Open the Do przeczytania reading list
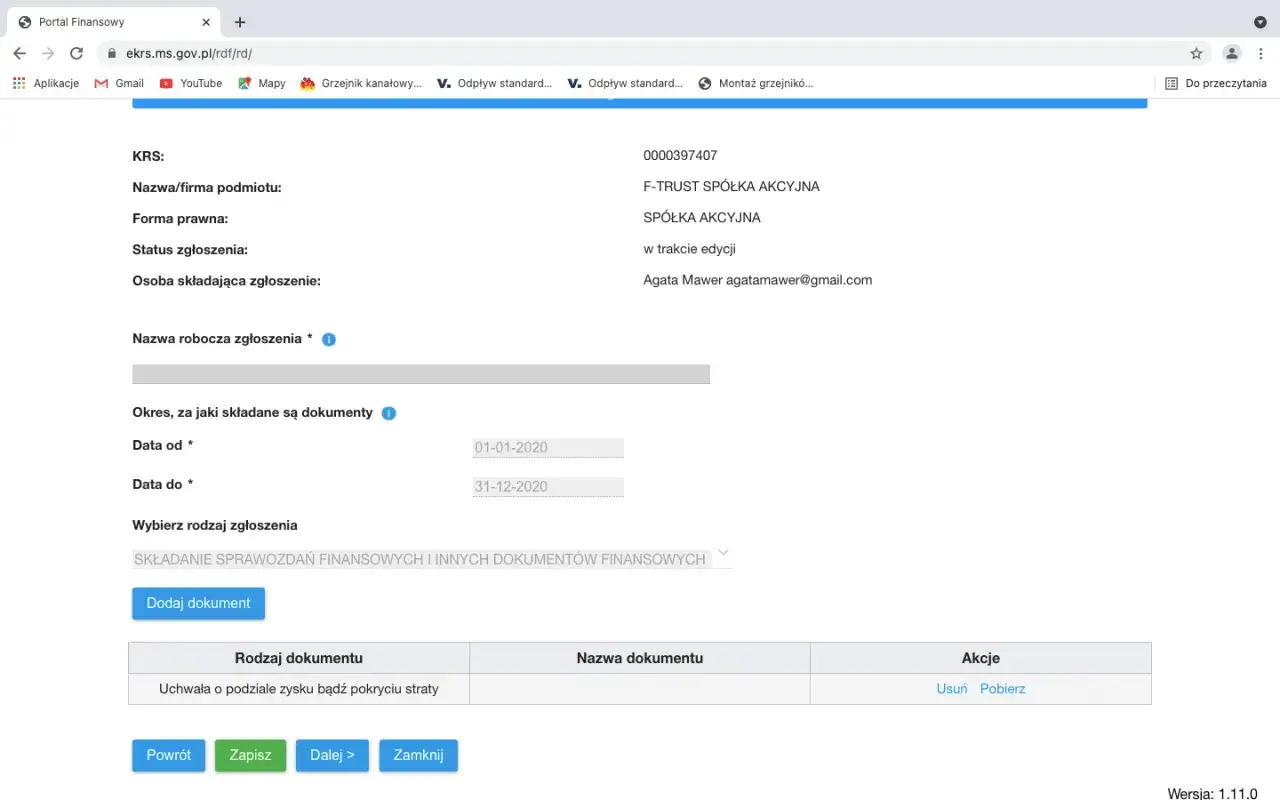 coord(1215,83)
